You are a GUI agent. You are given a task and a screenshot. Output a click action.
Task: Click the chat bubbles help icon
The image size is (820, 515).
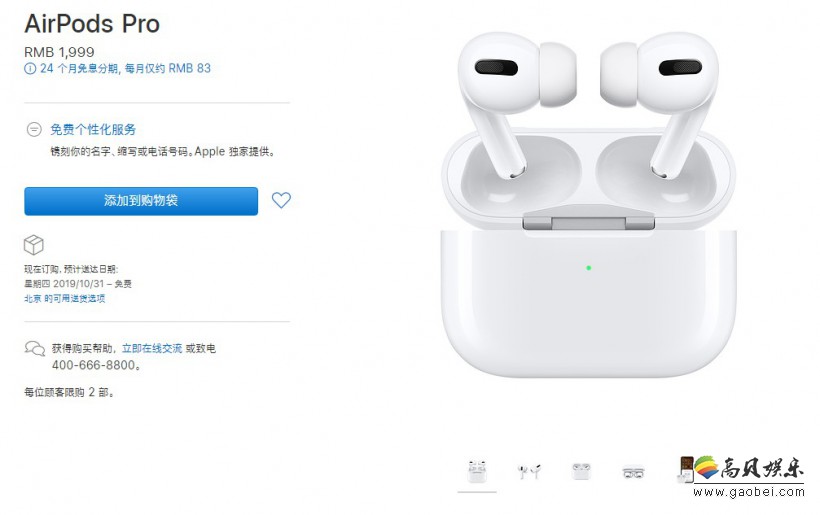coord(35,348)
